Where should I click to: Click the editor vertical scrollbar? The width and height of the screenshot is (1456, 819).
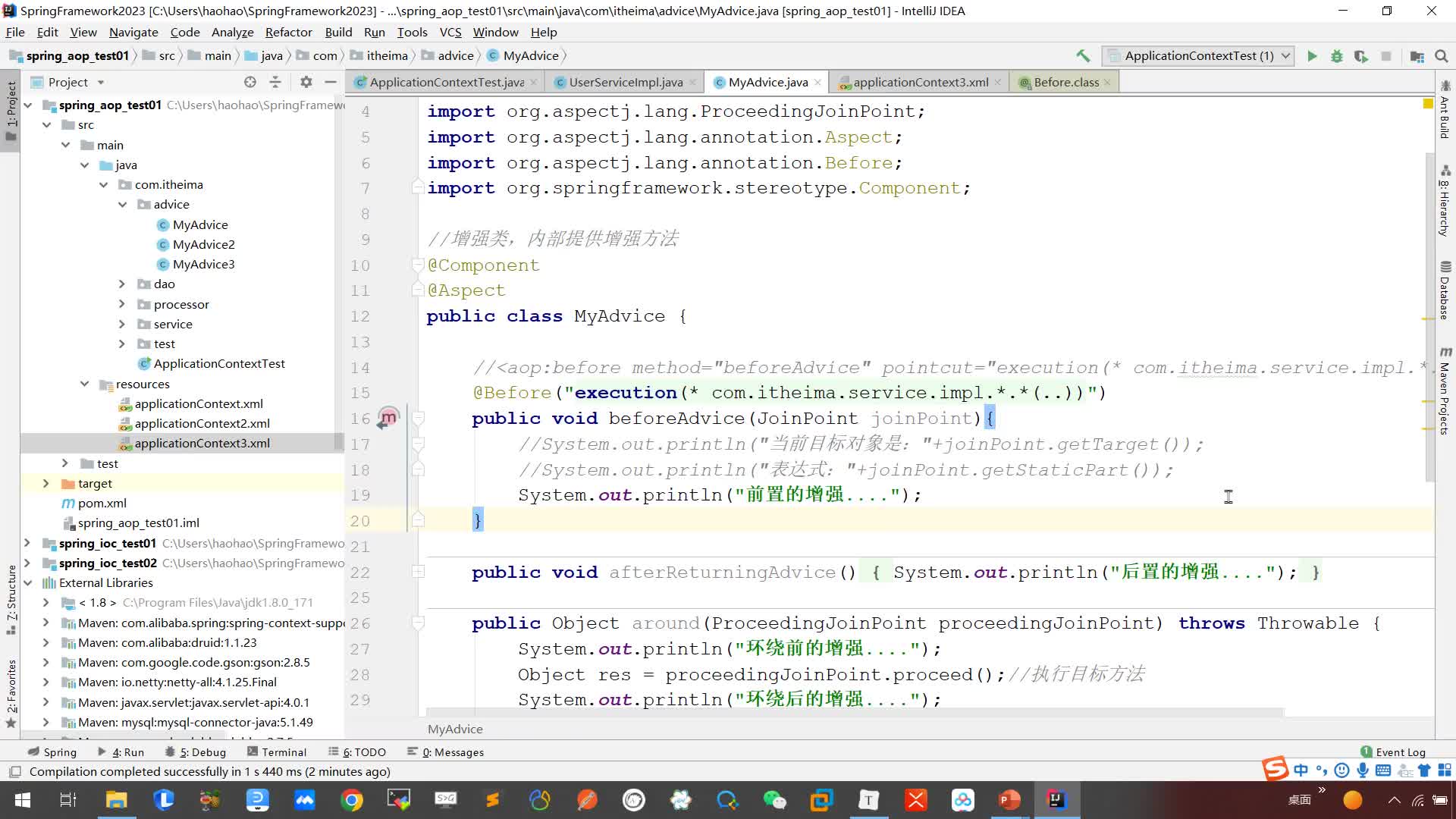pos(1430,318)
